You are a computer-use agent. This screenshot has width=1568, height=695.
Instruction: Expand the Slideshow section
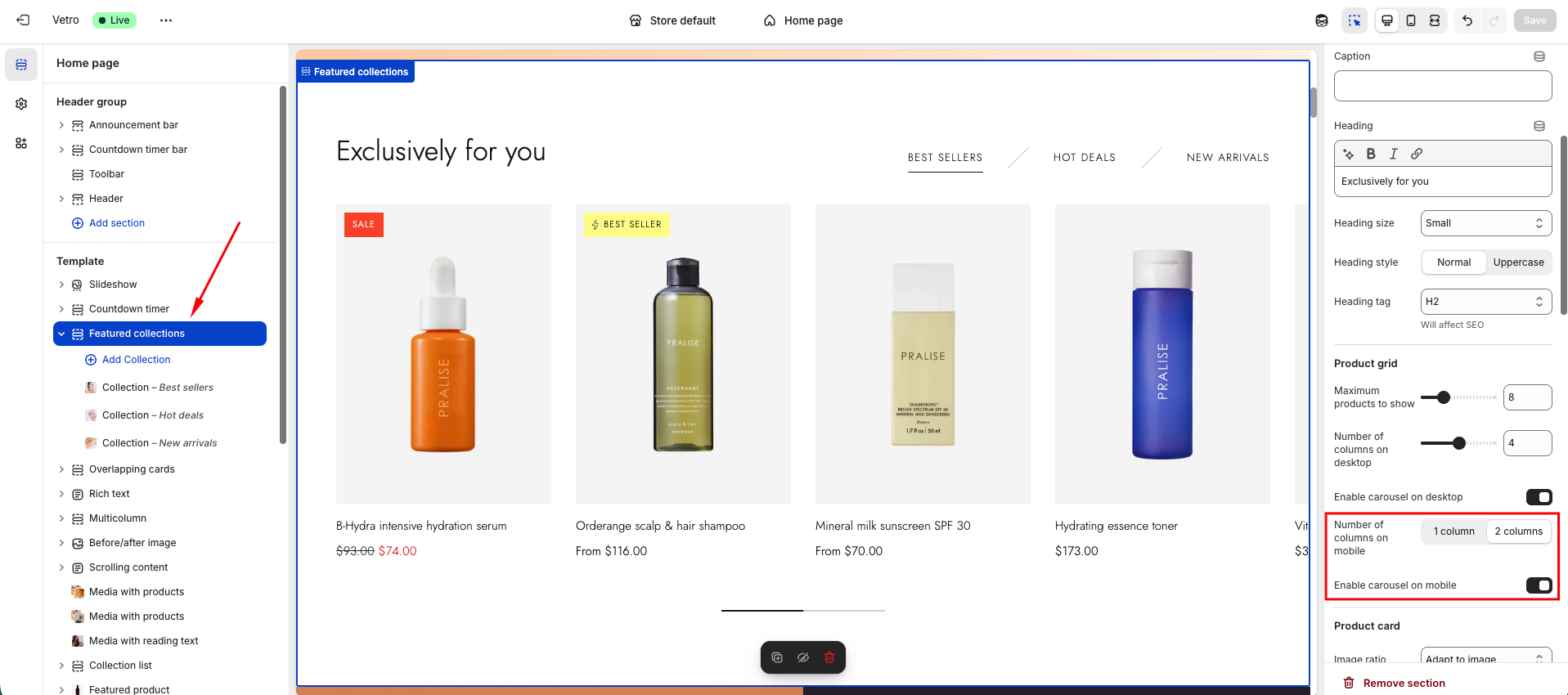pos(61,285)
